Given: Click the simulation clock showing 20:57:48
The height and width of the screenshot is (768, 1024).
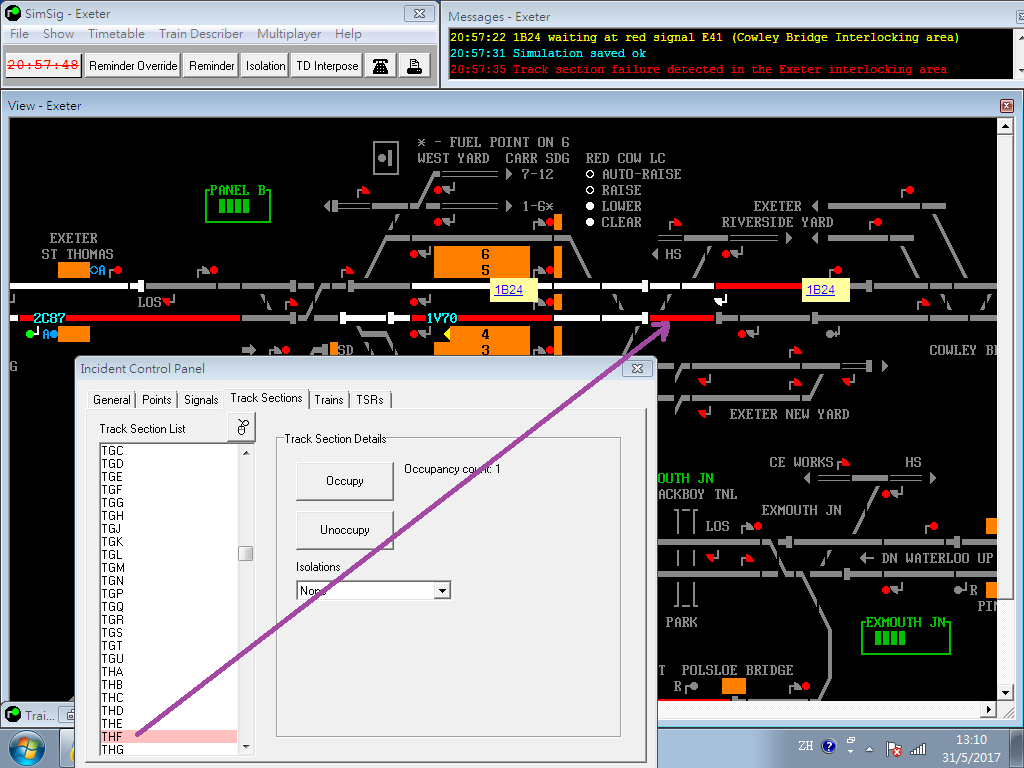Looking at the screenshot, I should pos(43,65).
